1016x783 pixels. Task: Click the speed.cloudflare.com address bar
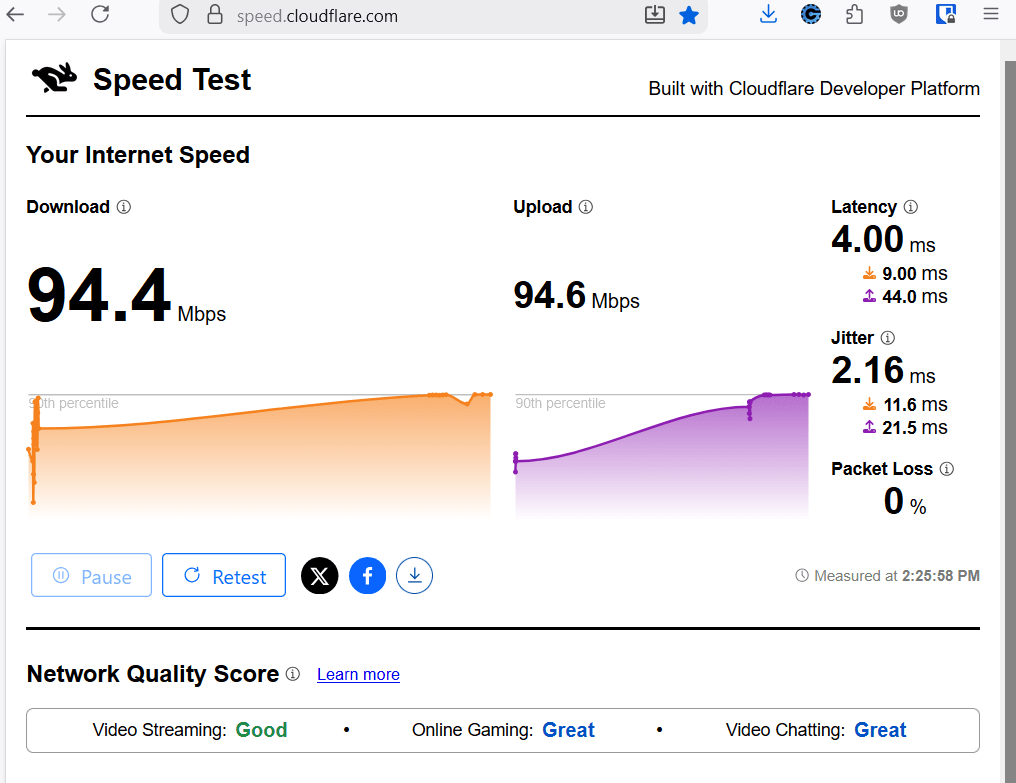[432, 16]
